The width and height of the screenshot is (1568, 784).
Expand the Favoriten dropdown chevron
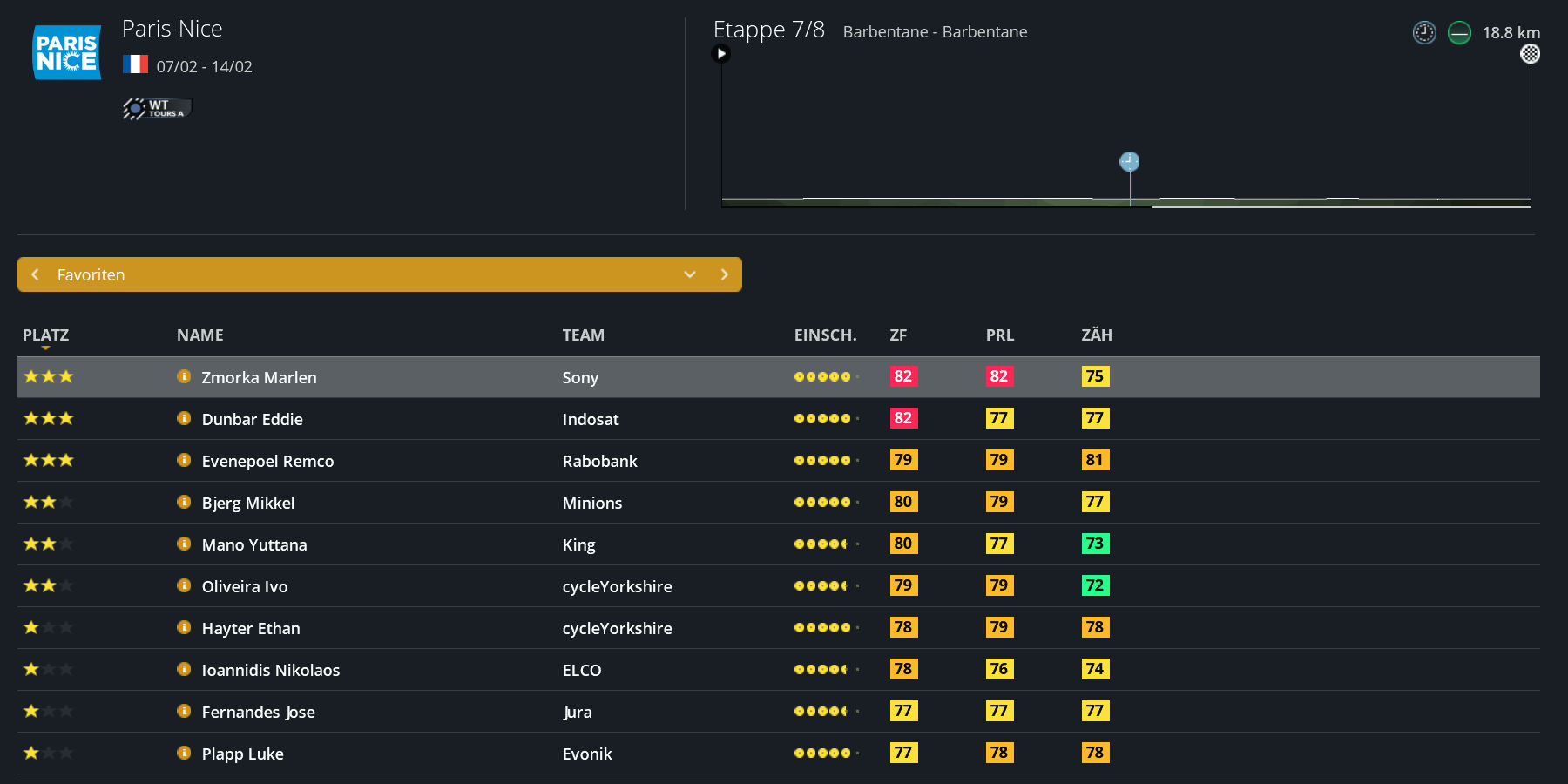coord(690,274)
